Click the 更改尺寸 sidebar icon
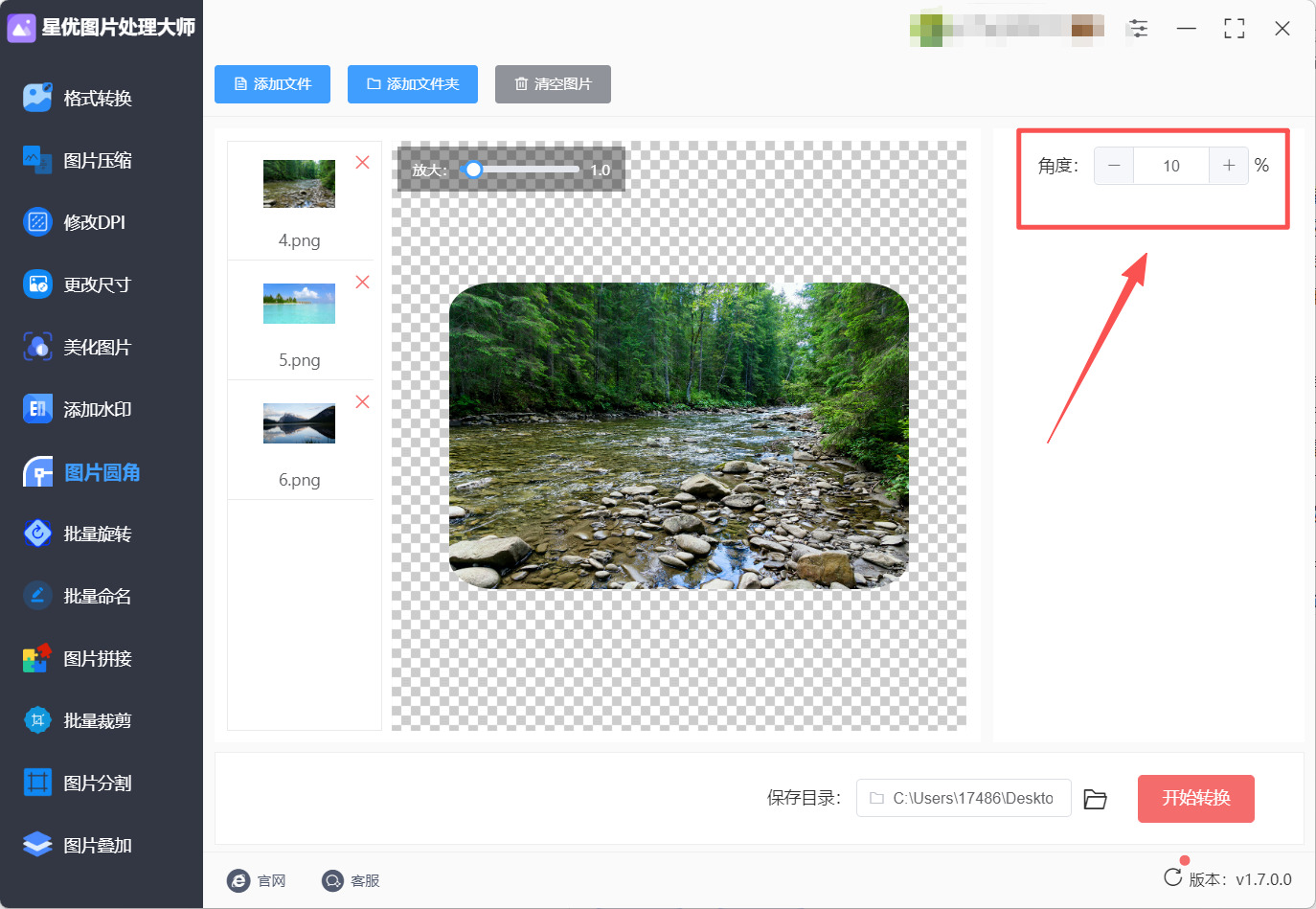This screenshot has height=909, width=1316. (x=37, y=284)
